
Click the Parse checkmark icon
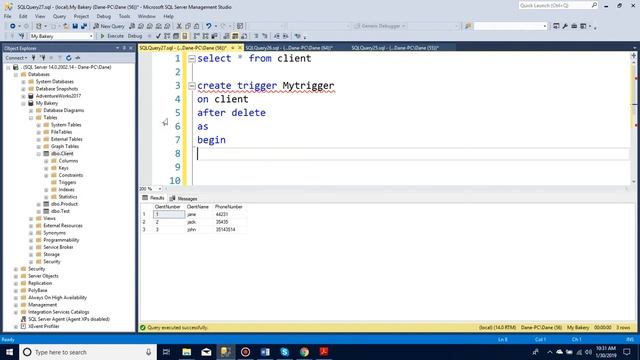(x=158, y=36)
